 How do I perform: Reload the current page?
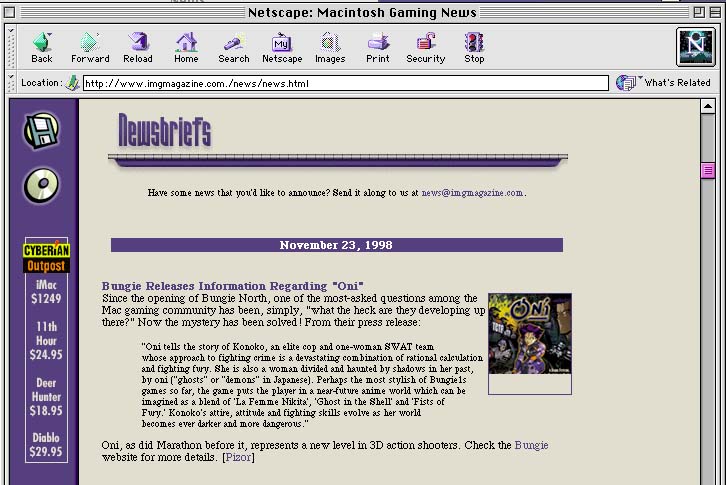(x=138, y=47)
